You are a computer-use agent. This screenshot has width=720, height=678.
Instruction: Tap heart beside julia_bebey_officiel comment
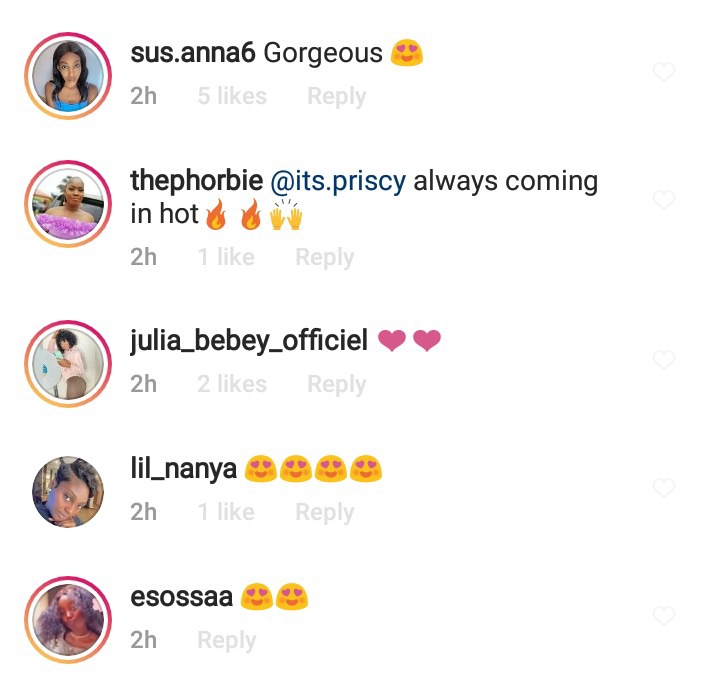(664, 360)
